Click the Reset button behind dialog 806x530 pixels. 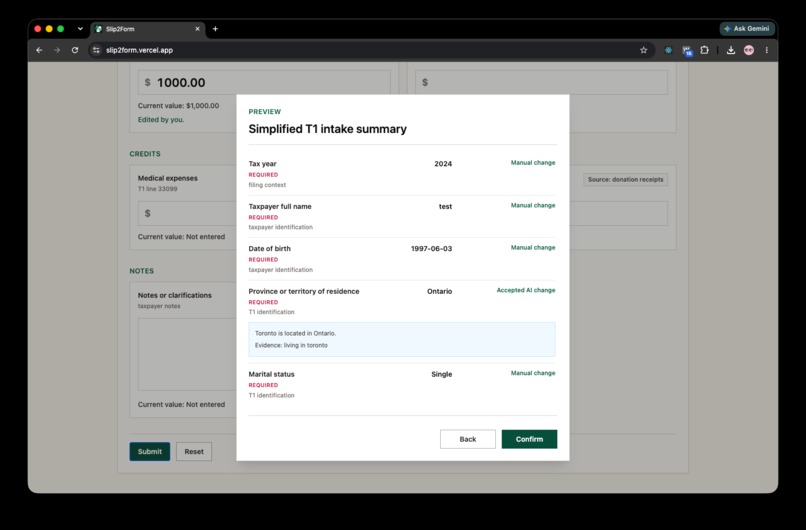[194, 451]
